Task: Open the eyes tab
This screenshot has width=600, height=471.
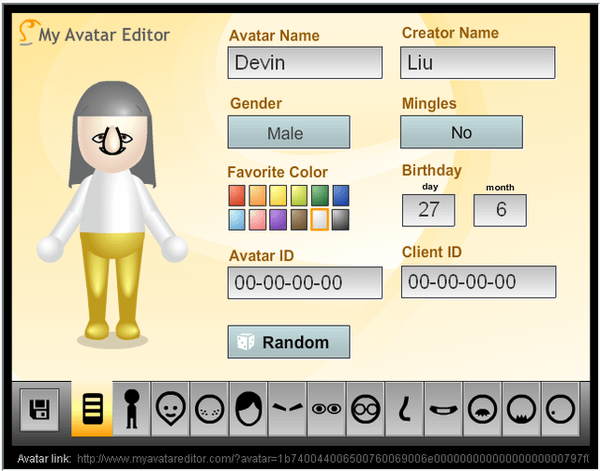Action: pos(327,409)
